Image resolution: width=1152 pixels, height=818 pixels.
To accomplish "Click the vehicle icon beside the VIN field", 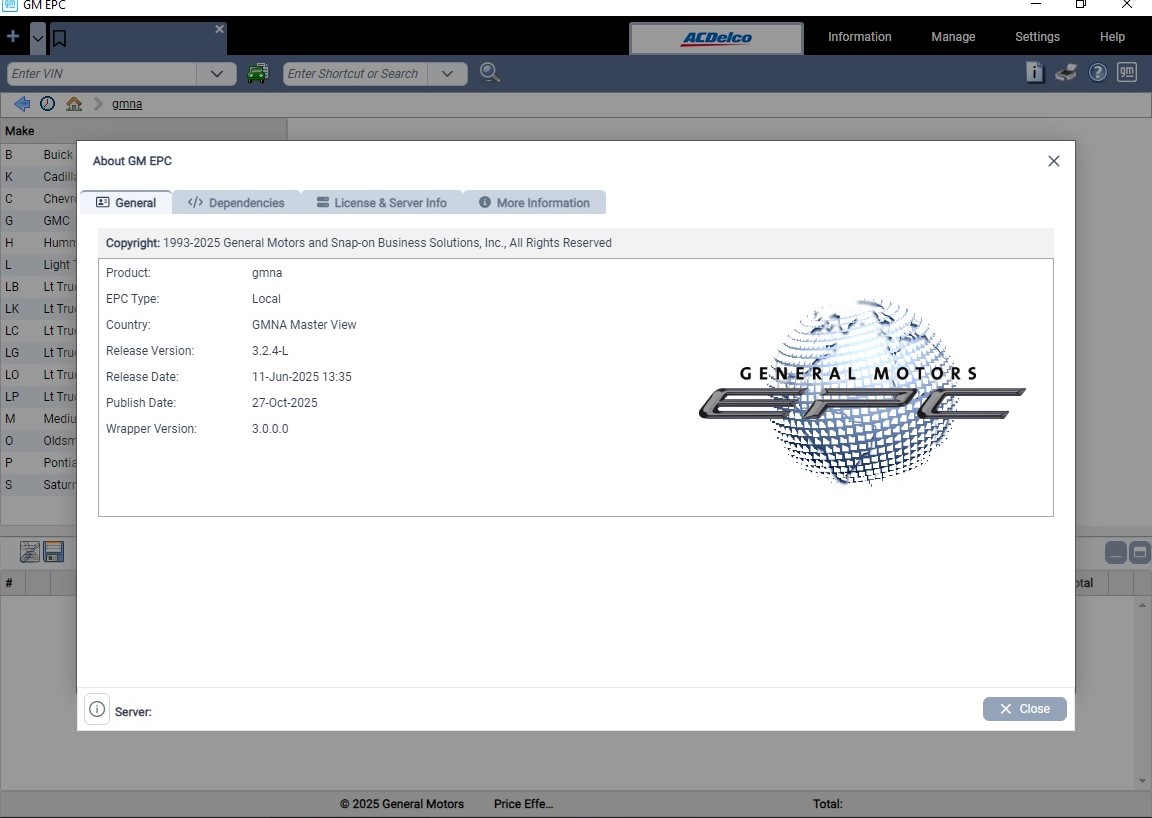I will point(258,73).
